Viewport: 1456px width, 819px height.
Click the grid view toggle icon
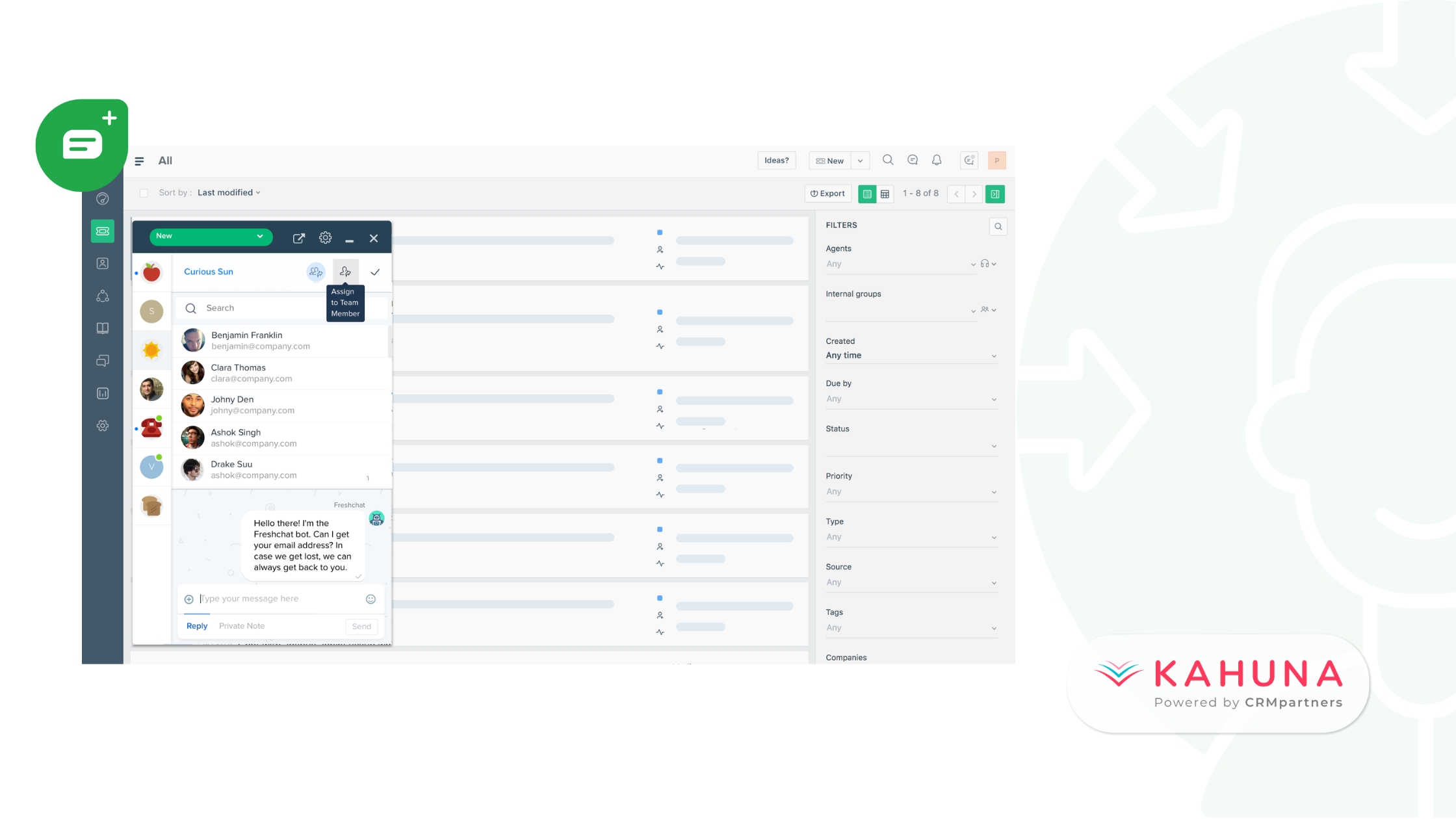pos(883,193)
